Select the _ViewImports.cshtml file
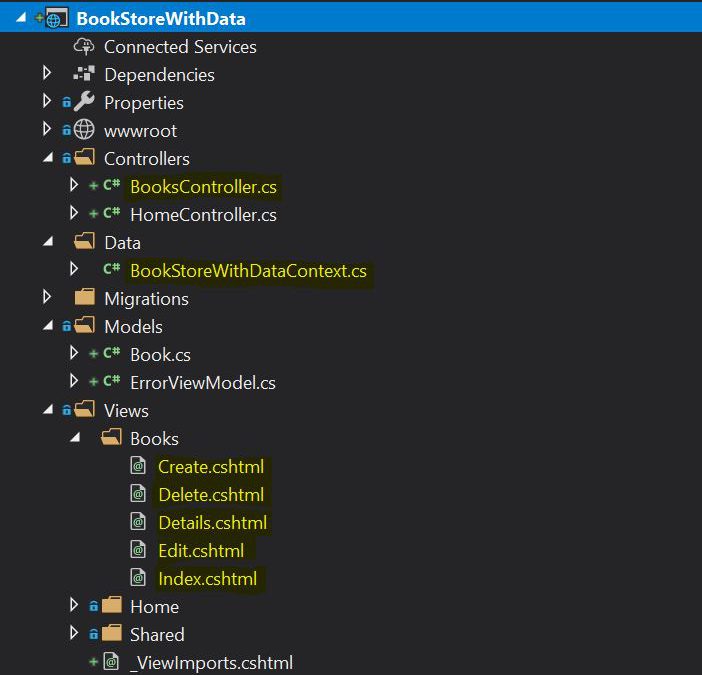 tap(211, 662)
